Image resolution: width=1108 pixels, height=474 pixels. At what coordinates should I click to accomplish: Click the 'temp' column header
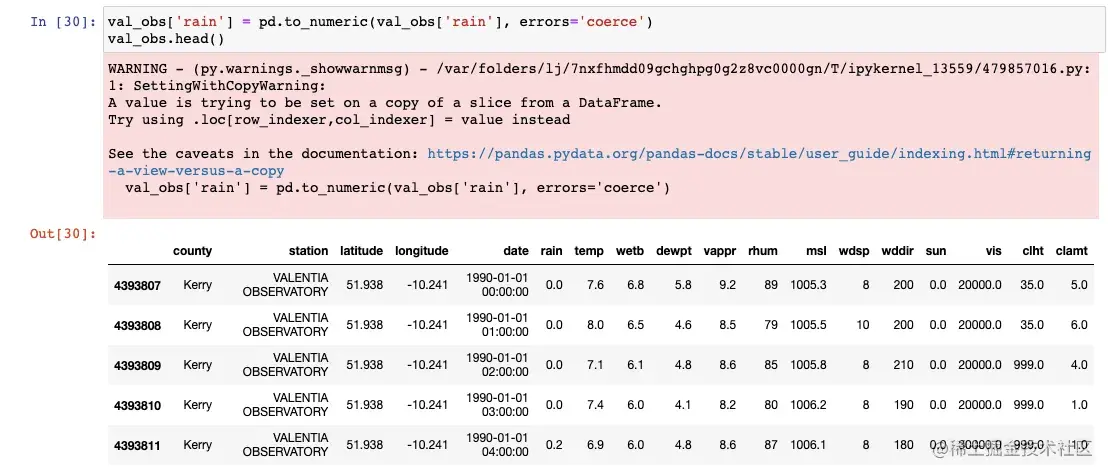pos(589,251)
